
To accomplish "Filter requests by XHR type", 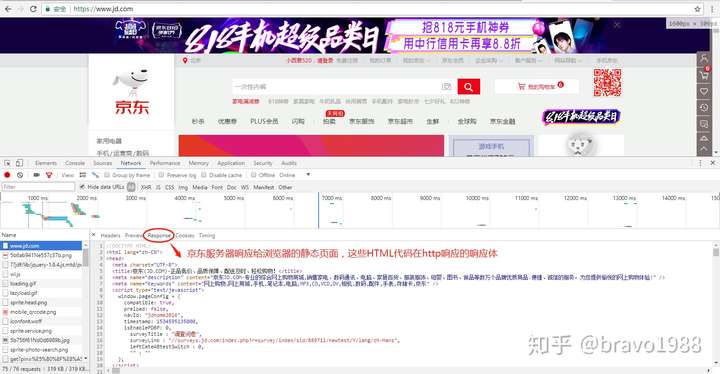I will click(146, 187).
